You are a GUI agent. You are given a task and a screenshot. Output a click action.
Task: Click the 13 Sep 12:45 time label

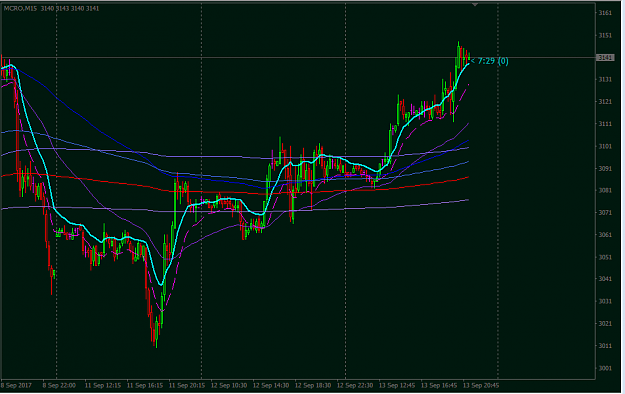click(397, 386)
